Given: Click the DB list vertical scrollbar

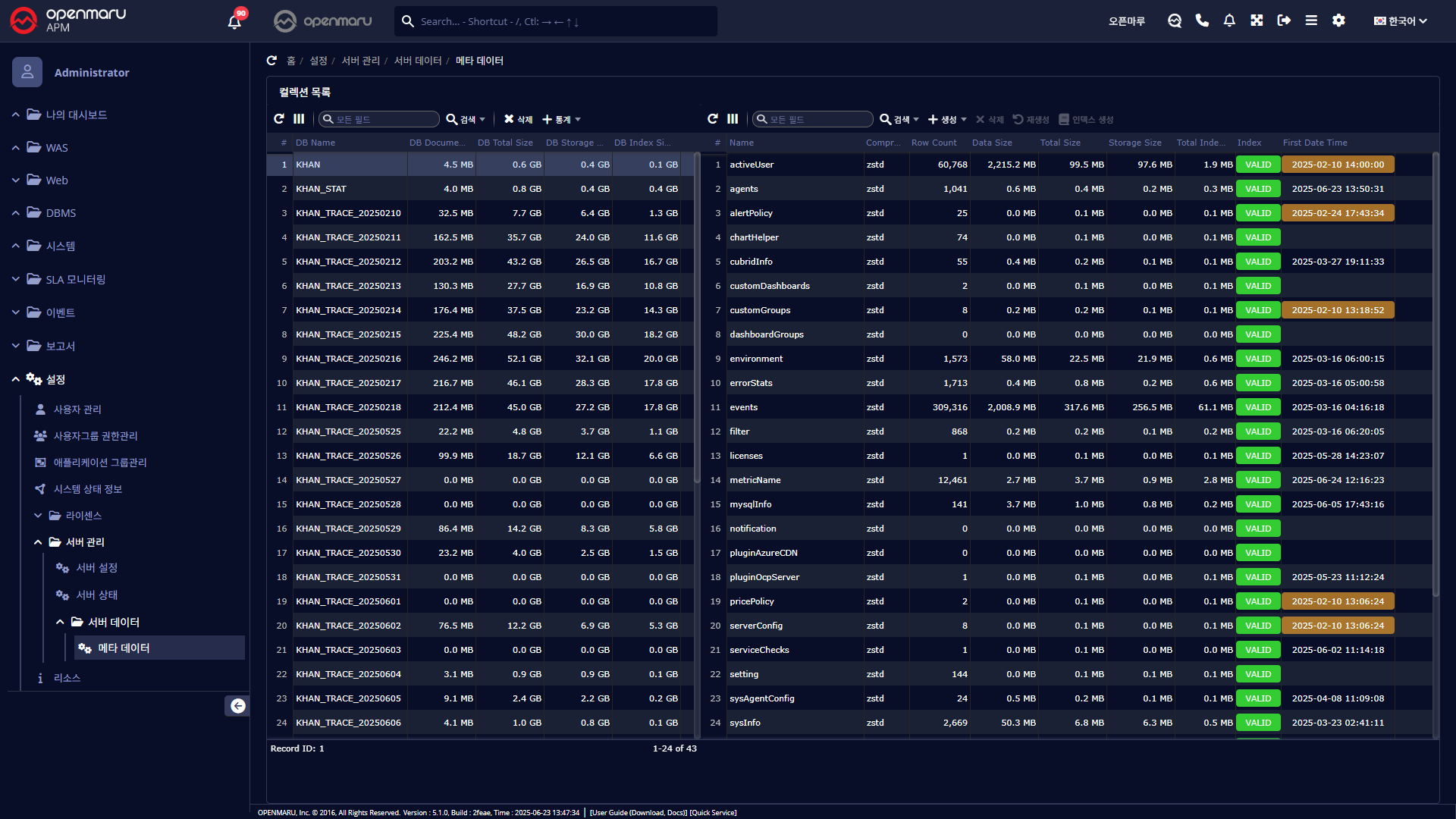Looking at the screenshot, I should 697,318.
